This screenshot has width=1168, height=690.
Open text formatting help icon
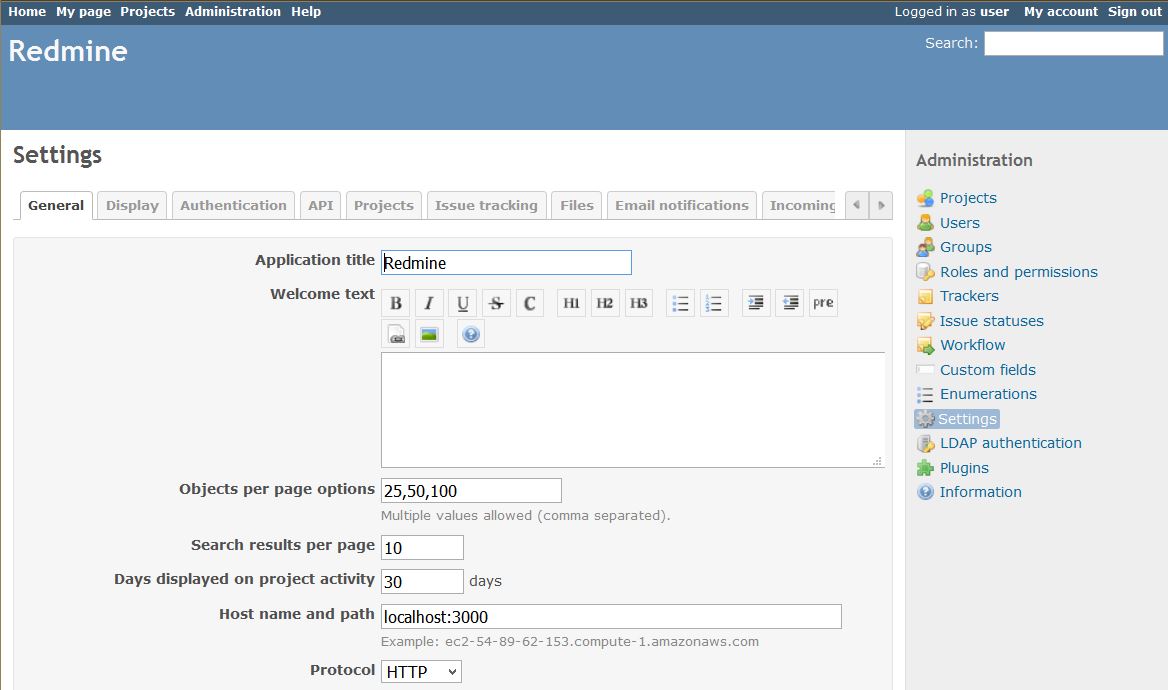(471, 334)
